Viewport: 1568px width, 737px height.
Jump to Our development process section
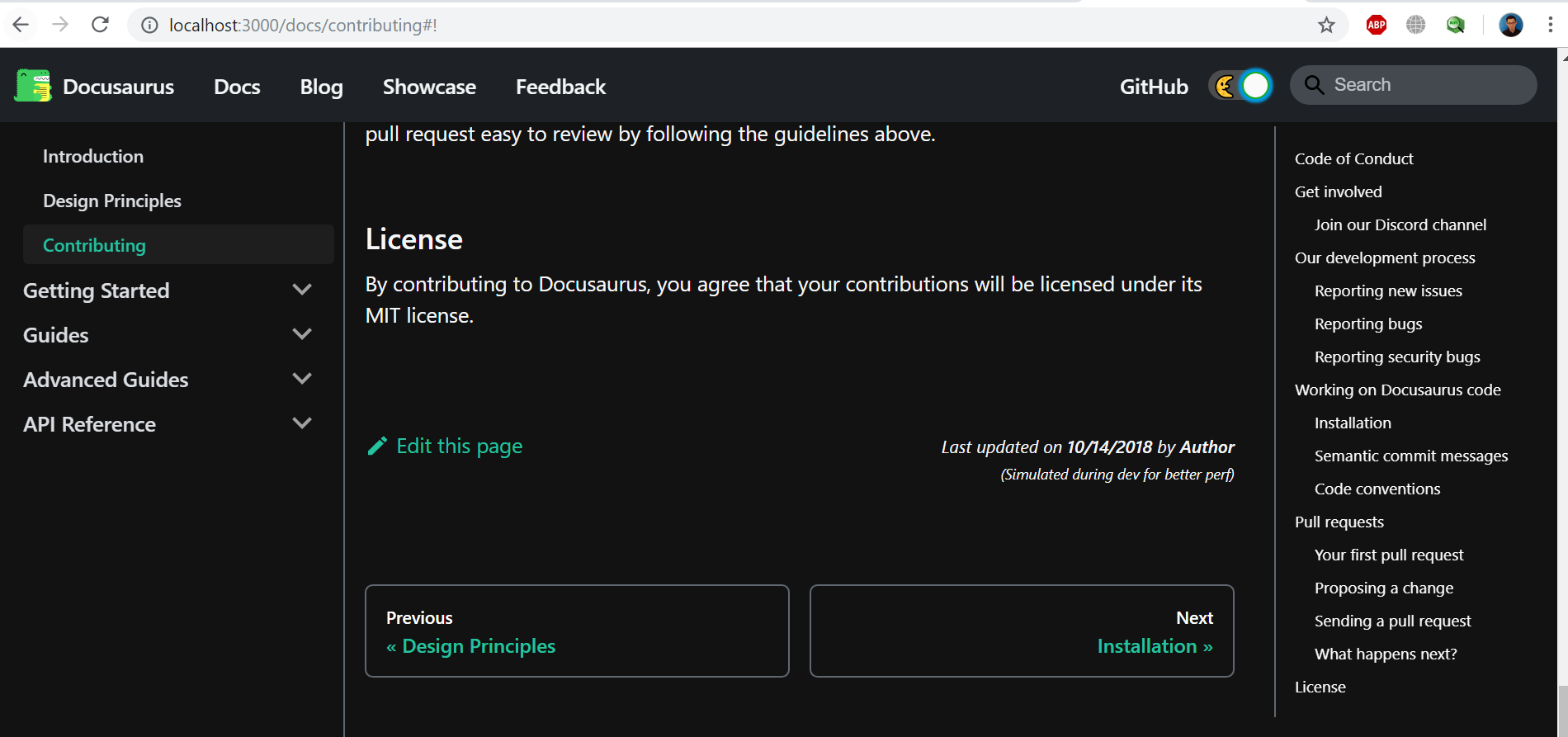[x=1385, y=257]
